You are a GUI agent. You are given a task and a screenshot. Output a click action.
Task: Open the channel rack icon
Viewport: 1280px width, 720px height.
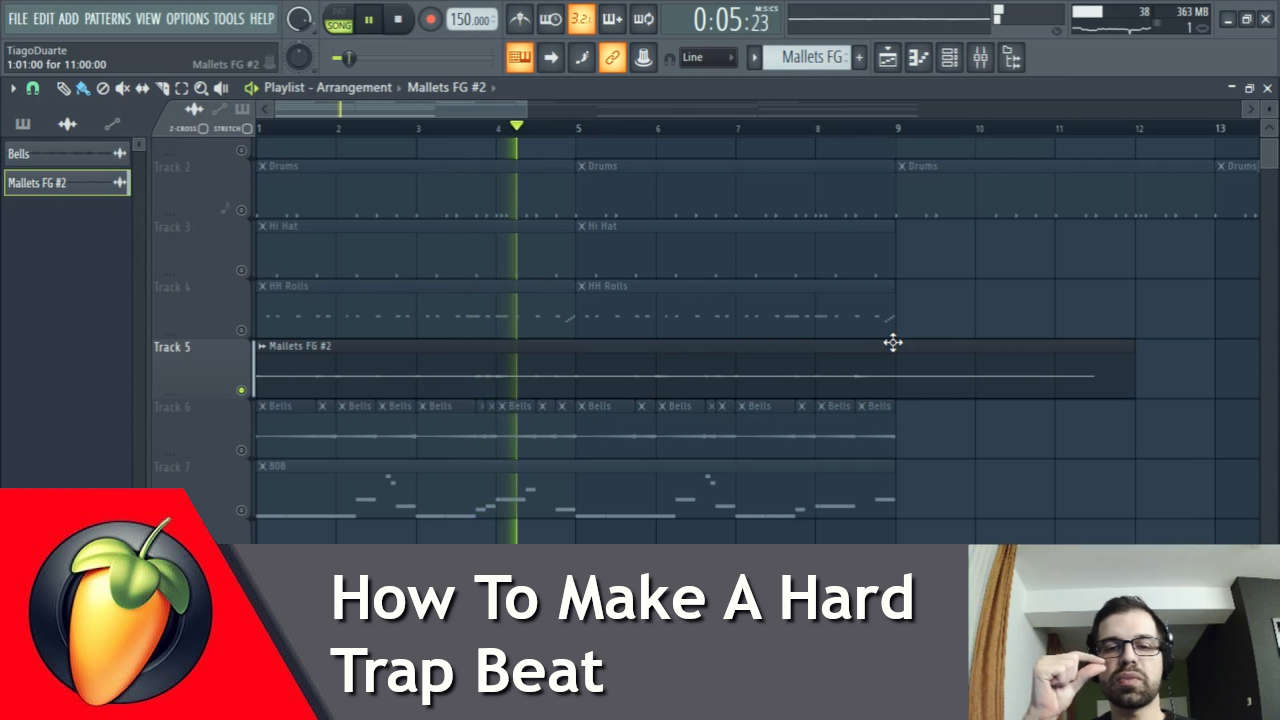point(949,58)
